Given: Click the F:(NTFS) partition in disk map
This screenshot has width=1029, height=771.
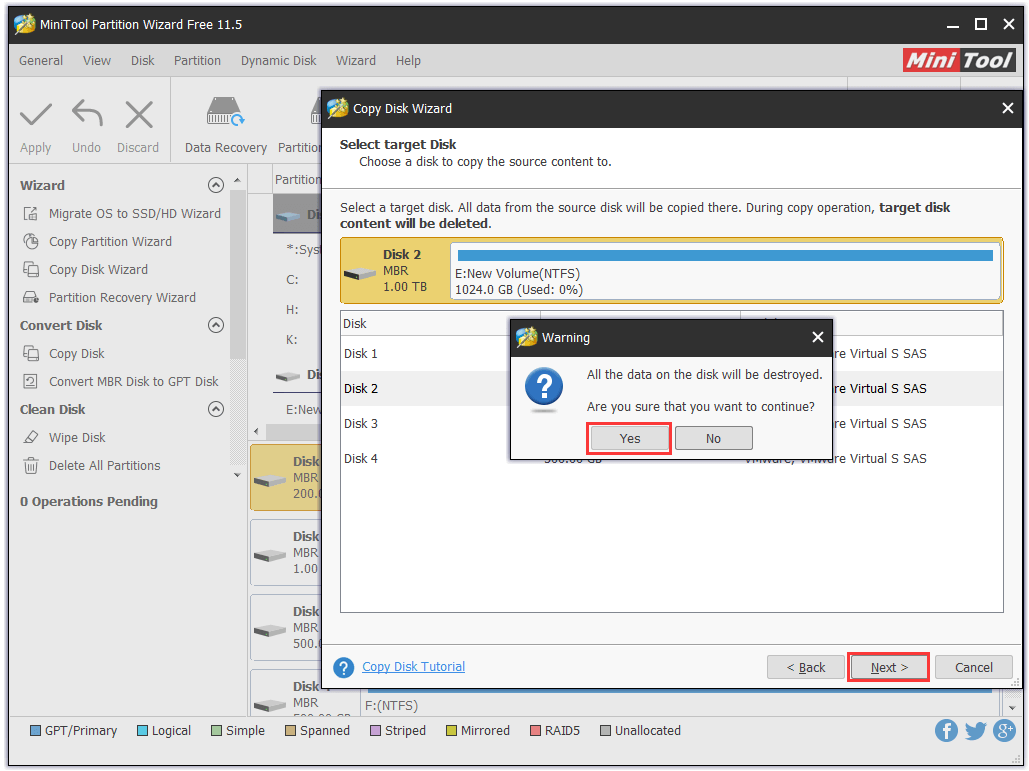Looking at the screenshot, I should pos(680,704).
